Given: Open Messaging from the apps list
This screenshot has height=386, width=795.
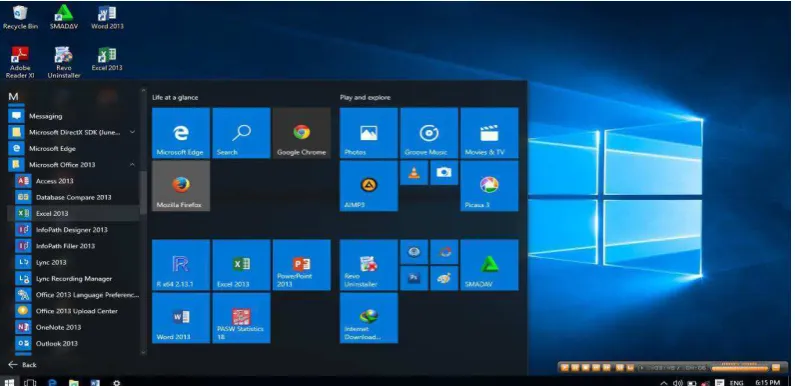Looking at the screenshot, I should pyautogui.click(x=74, y=116).
